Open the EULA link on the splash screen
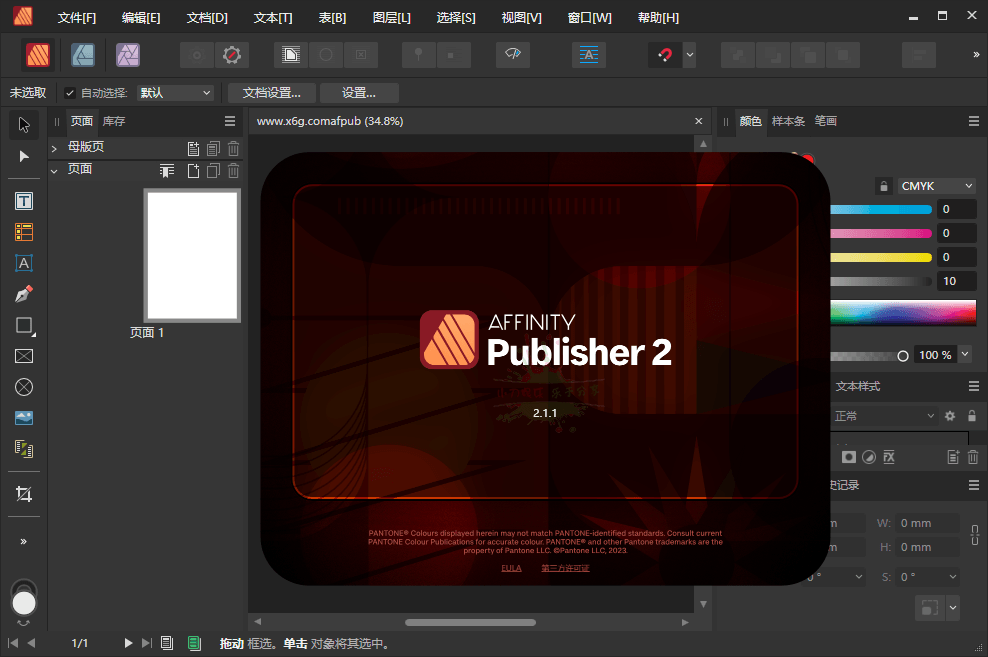988x657 pixels. [511, 567]
